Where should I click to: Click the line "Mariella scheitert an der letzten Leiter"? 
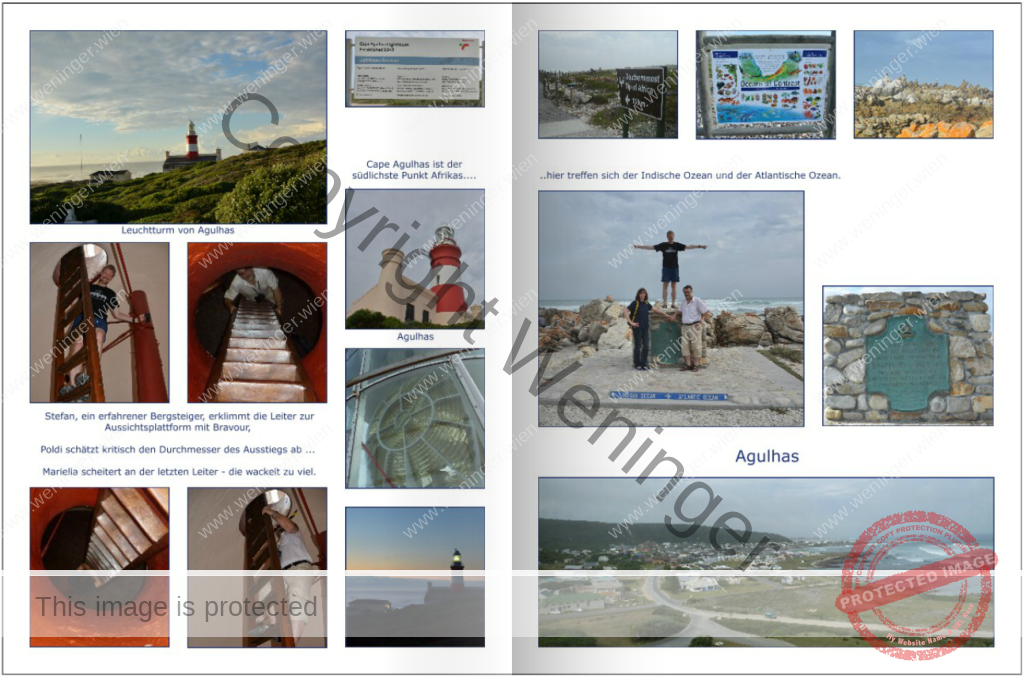click(x=179, y=472)
